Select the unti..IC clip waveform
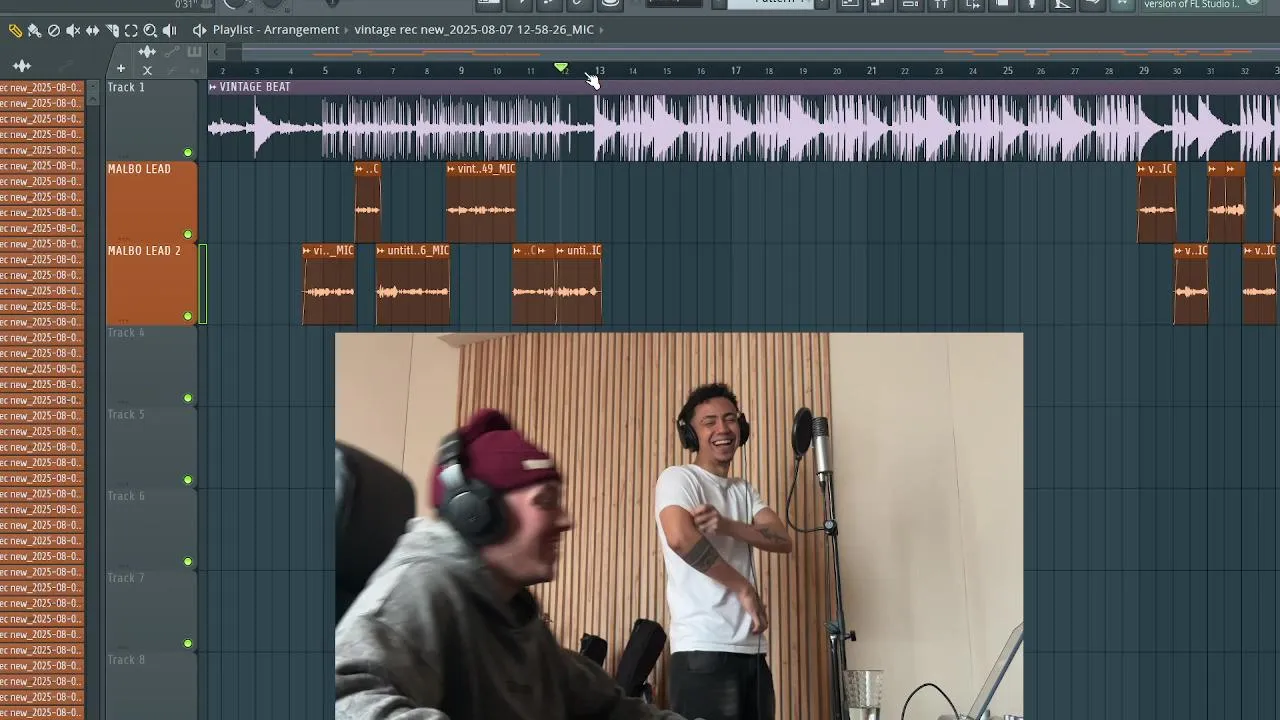 pyautogui.click(x=579, y=291)
